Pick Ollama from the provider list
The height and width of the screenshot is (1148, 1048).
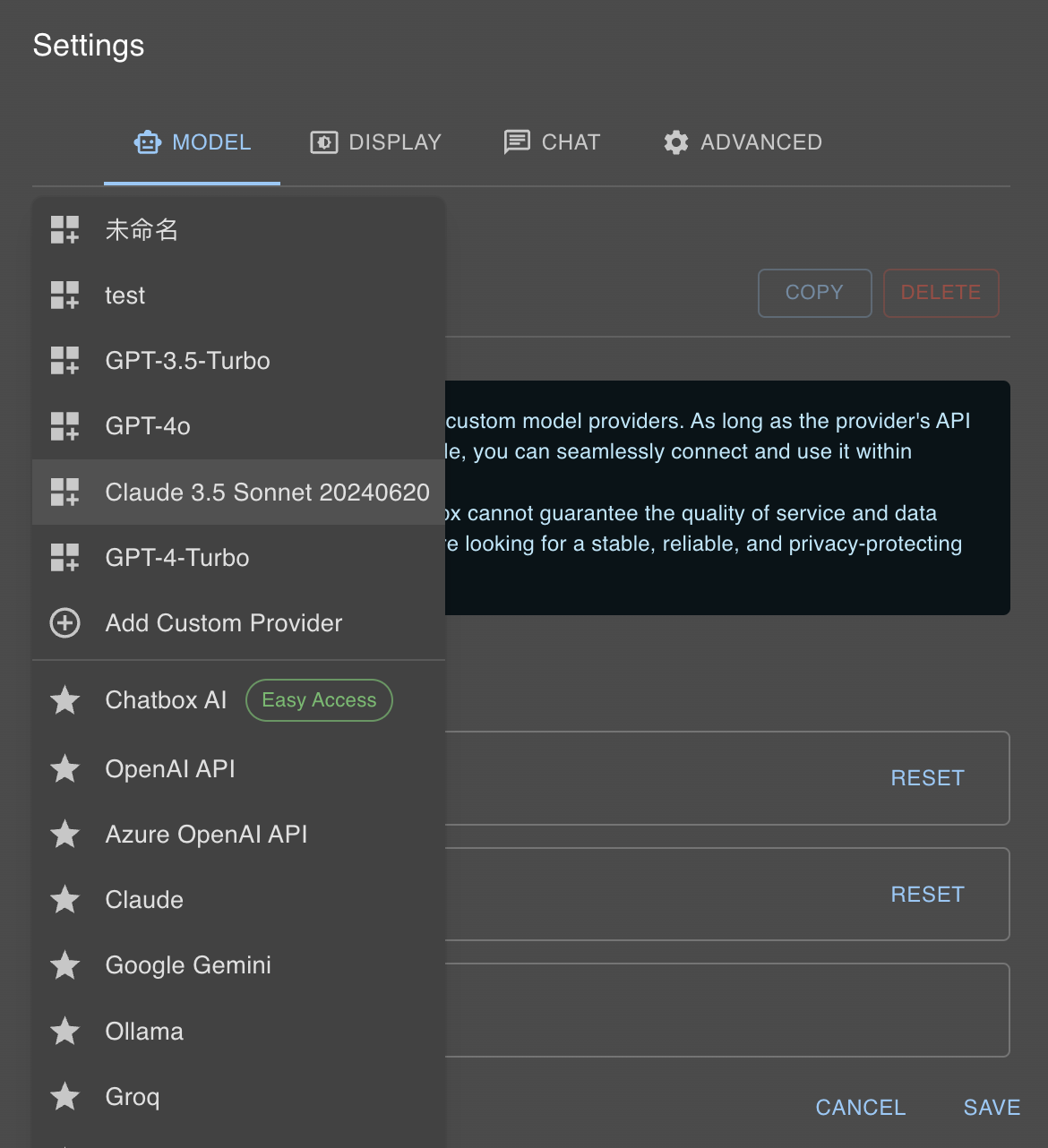tap(144, 1032)
